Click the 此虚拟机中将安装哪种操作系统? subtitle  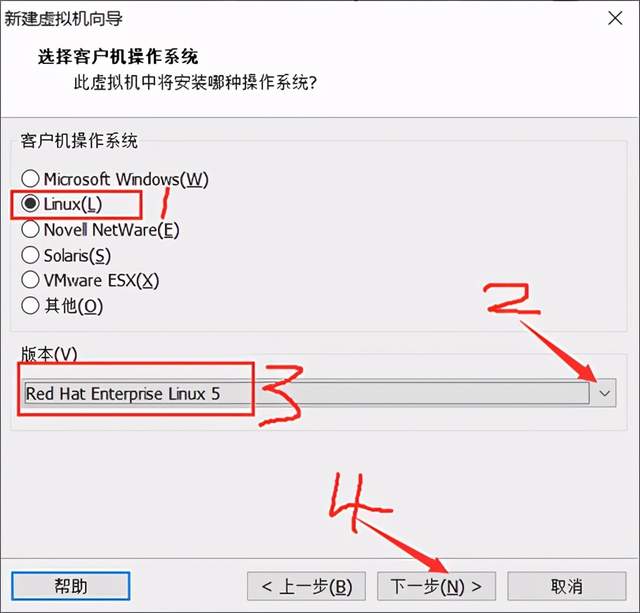(195, 82)
